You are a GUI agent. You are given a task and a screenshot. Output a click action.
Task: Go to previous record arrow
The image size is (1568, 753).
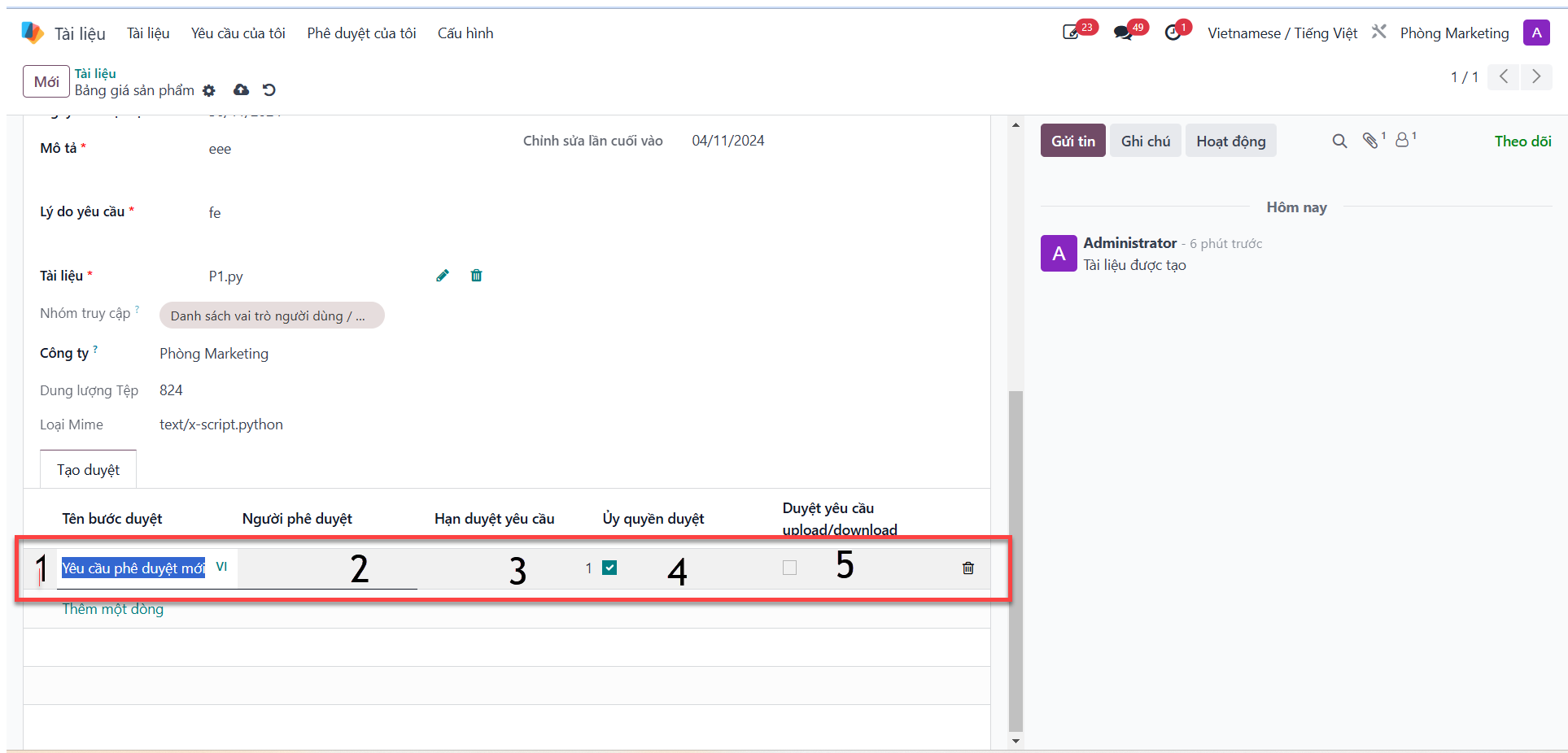tap(1504, 76)
